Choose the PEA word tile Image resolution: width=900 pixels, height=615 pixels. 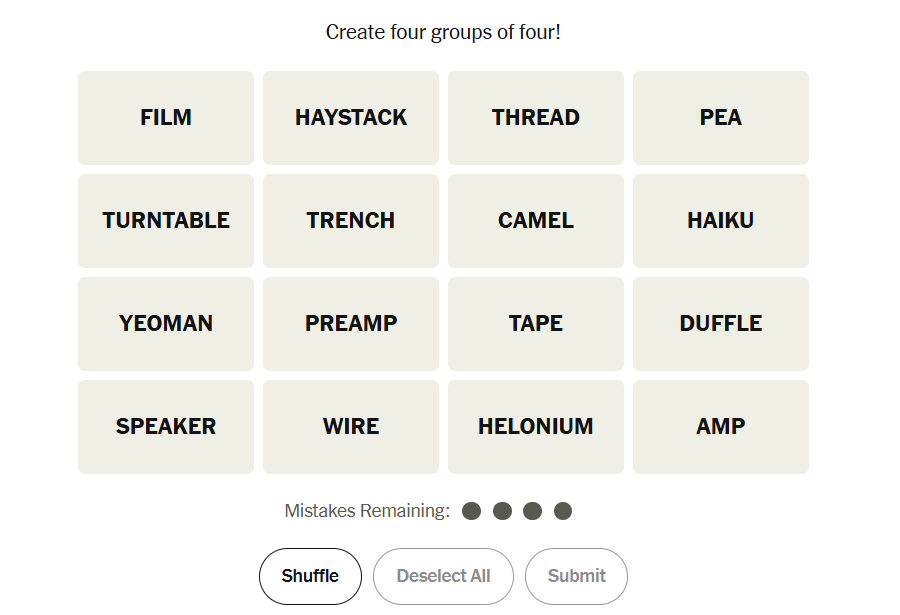721,118
